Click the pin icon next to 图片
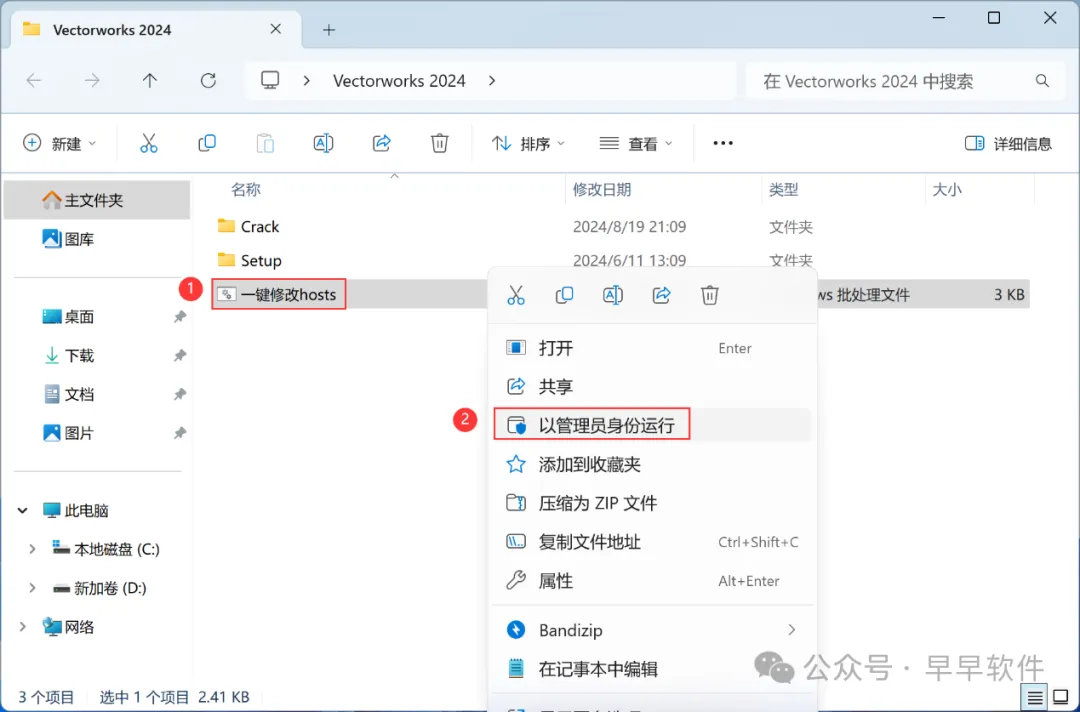The height and width of the screenshot is (712, 1080). point(180,433)
